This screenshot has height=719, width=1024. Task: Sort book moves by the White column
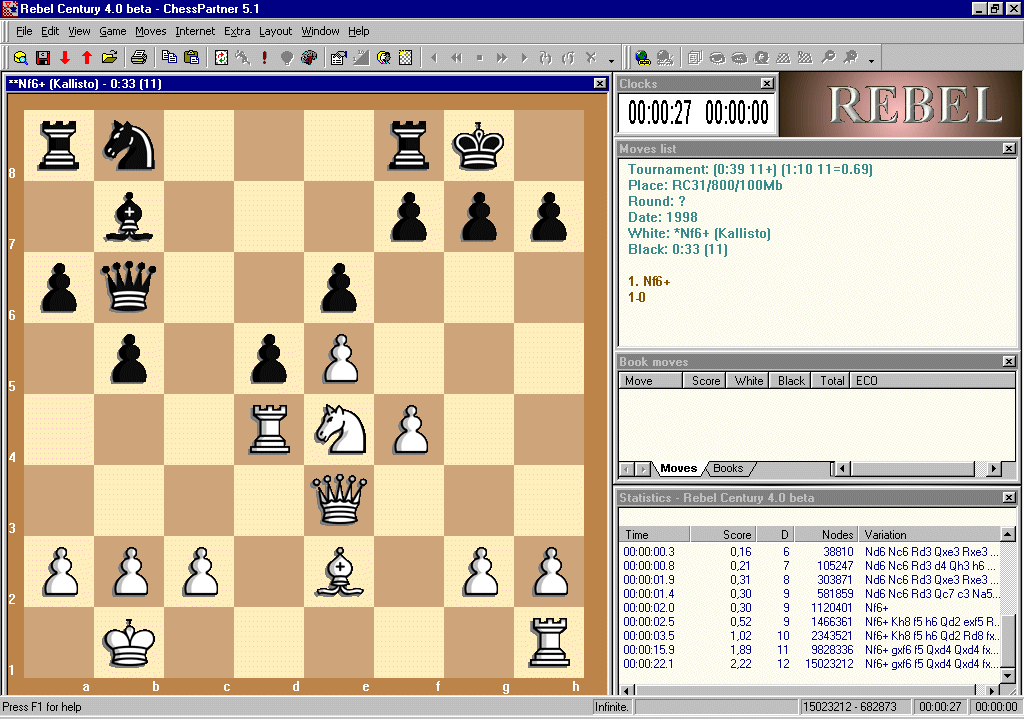coord(748,381)
